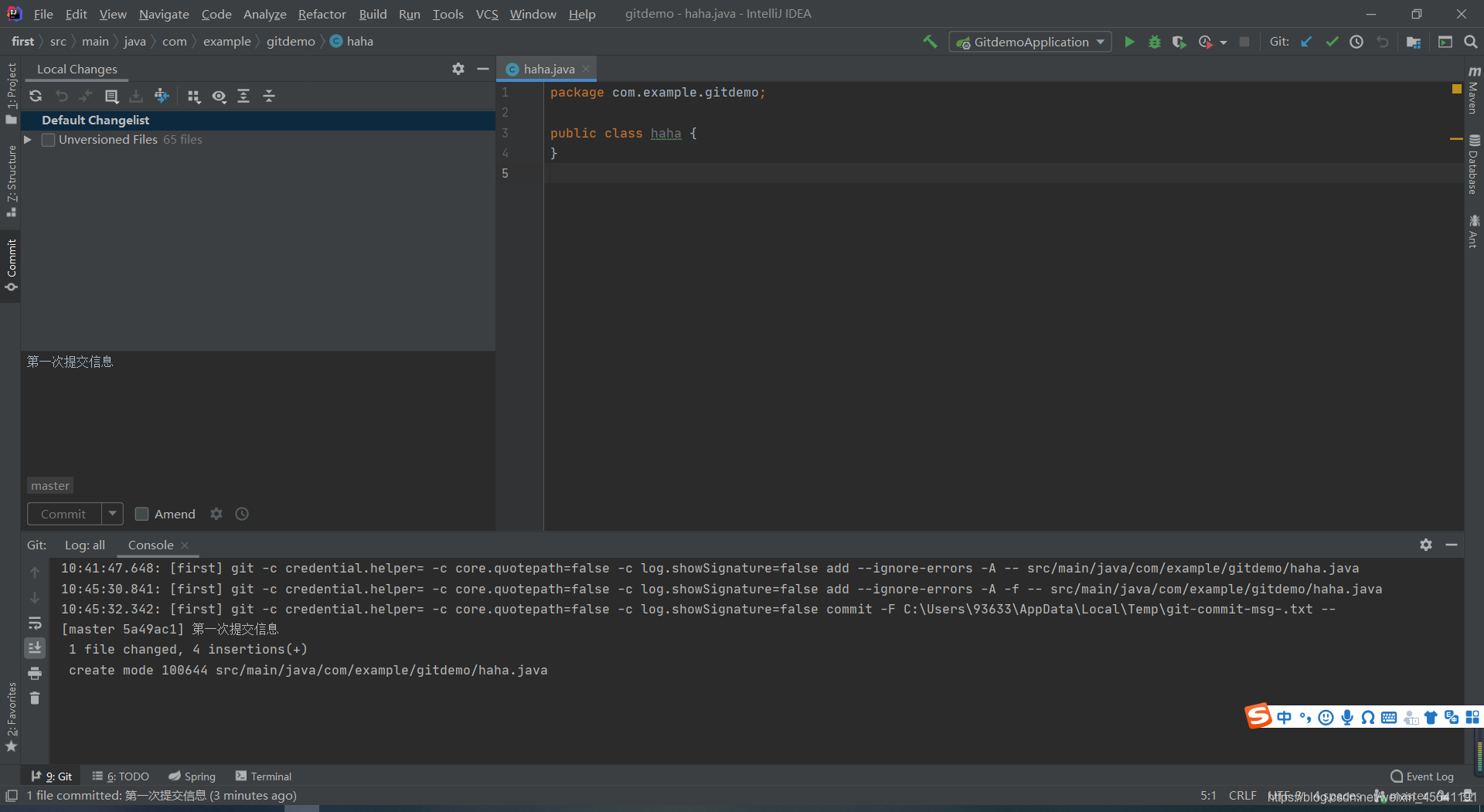Screen dimensions: 1484x812
Task: Run GitdemoApplication with green play icon
Action: point(1129,42)
